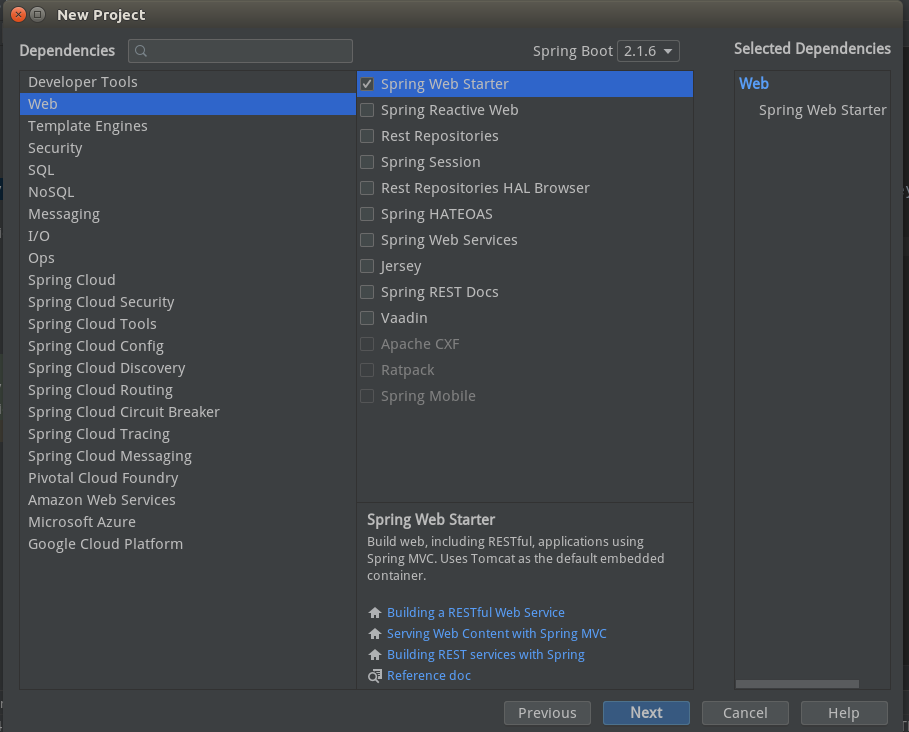
Task: Click the Help button
Action: pos(844,713)
